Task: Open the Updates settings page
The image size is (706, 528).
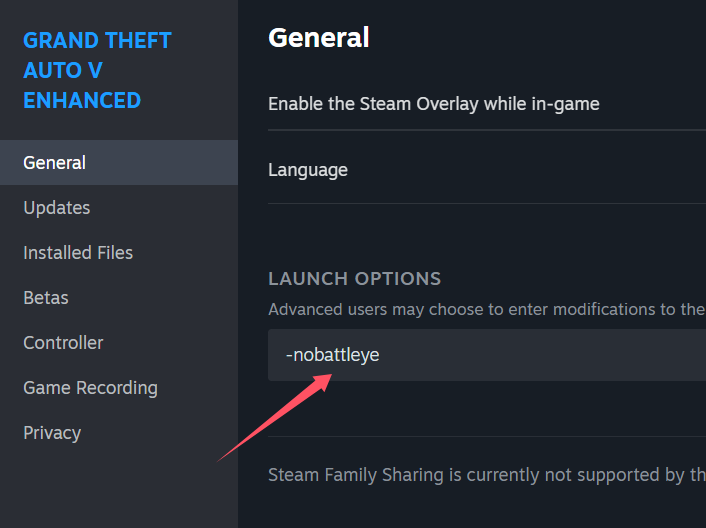Action: [x=119, y=208]
